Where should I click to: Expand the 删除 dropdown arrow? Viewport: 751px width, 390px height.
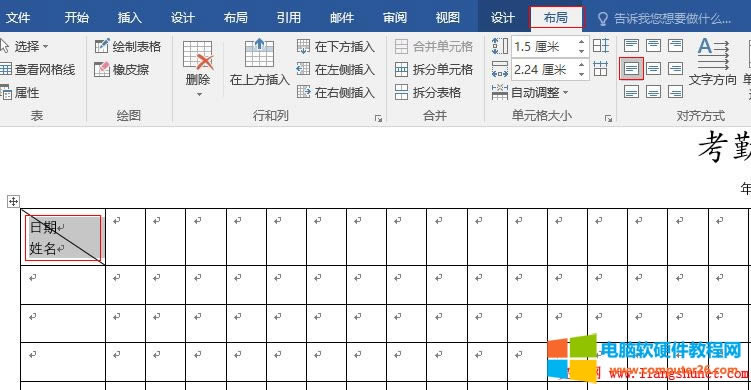(x=199, y=94)
